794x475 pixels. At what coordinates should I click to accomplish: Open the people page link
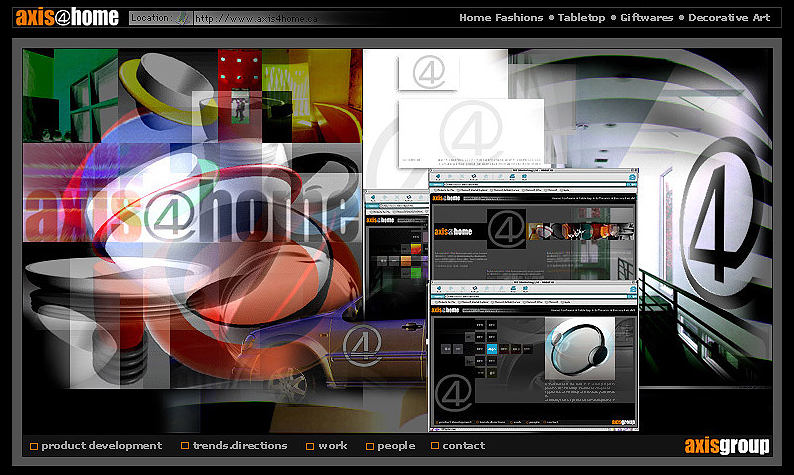(390, 446)
